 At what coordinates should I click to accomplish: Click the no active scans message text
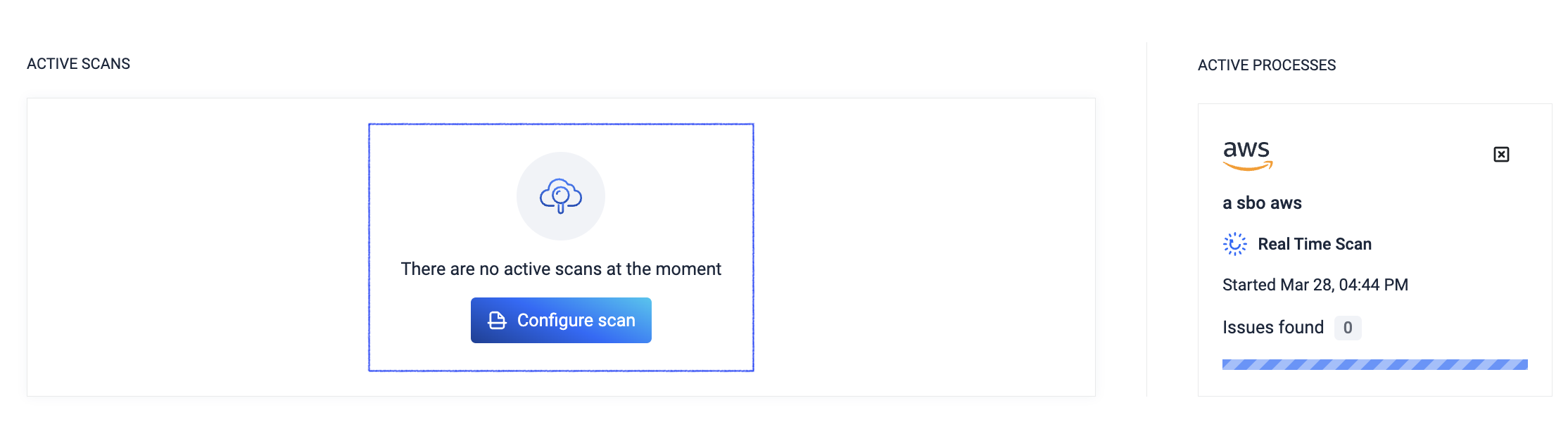561,269
